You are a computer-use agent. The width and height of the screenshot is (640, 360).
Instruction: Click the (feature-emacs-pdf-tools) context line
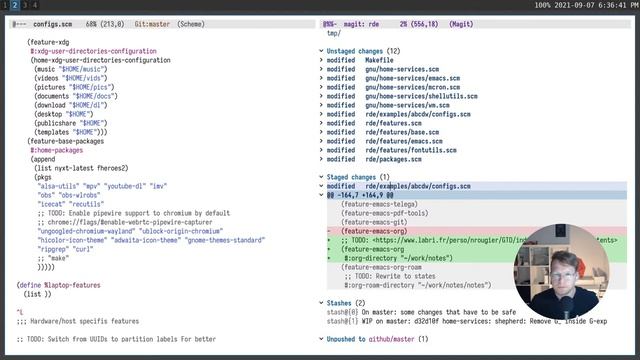coord(385,213)
